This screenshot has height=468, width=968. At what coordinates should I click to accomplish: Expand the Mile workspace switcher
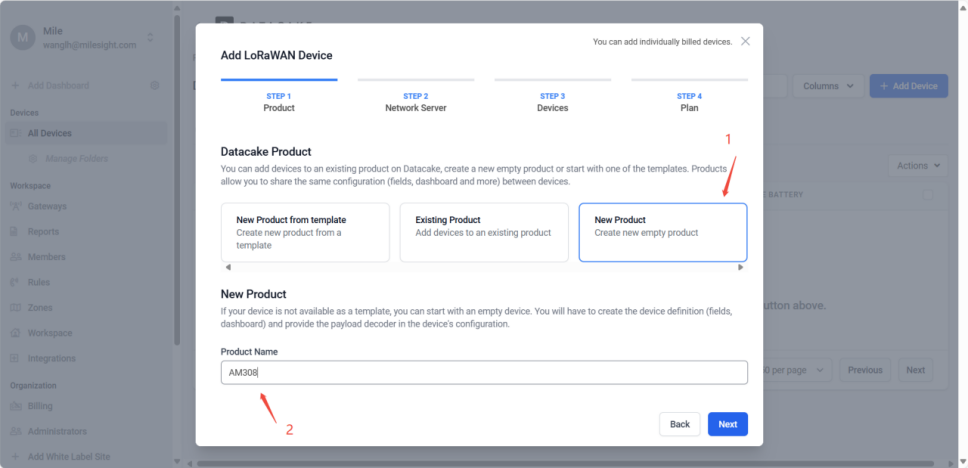pyautogui.click(x=150, y=38)
